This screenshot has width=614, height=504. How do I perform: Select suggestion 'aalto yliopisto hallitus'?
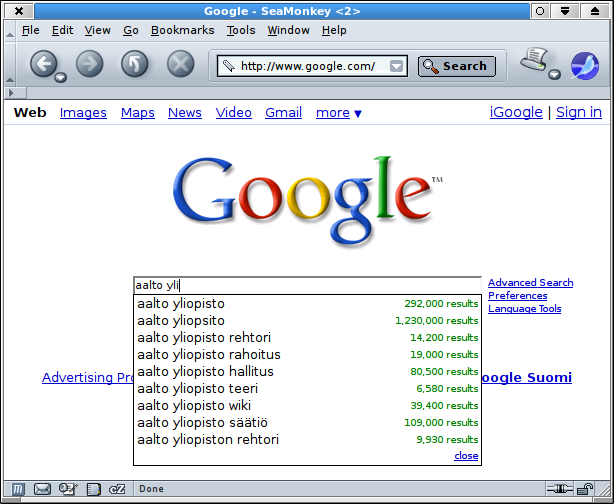(307, 371)
